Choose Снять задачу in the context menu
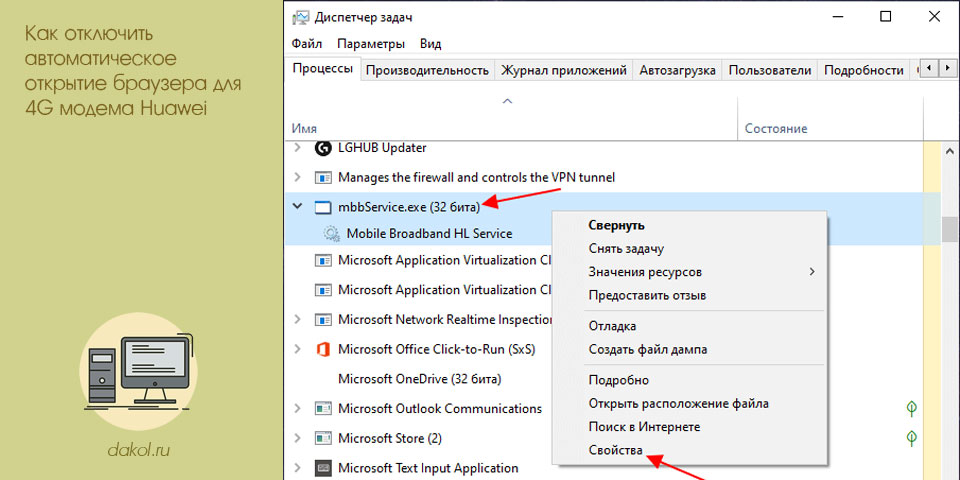The image size is (960, 480). tap(689, 249)
